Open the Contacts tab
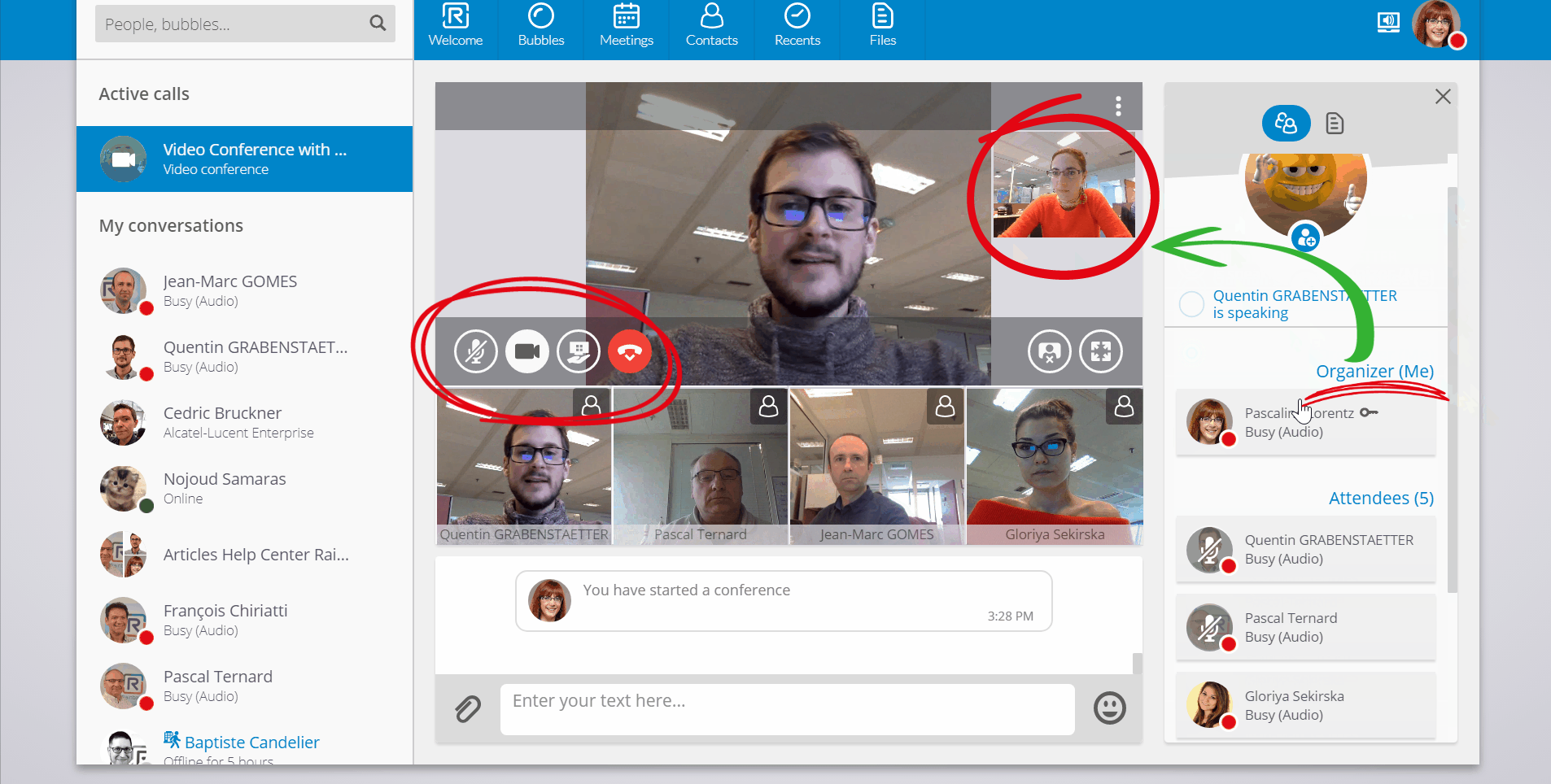1551x784 pixels. [x=712, y=26]
